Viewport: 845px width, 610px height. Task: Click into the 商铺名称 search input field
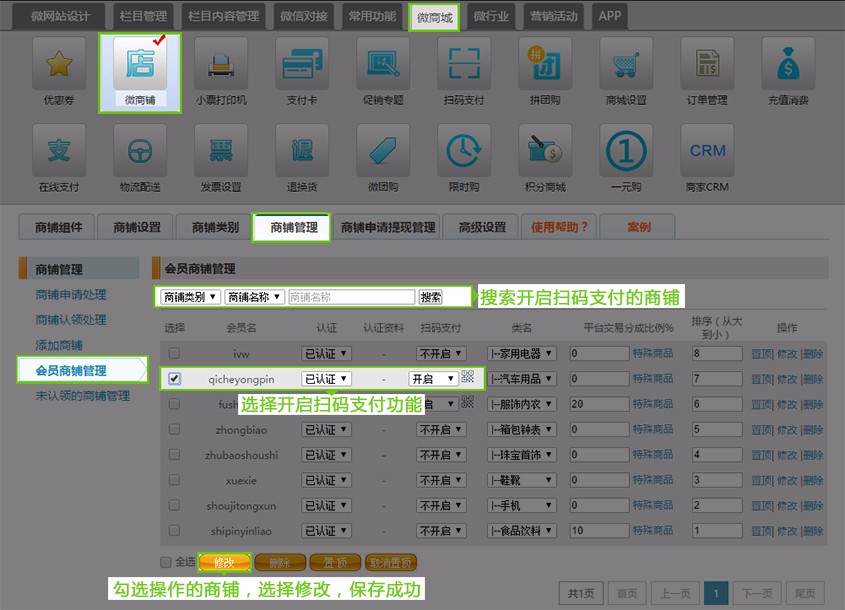click(x=351, y=297)
